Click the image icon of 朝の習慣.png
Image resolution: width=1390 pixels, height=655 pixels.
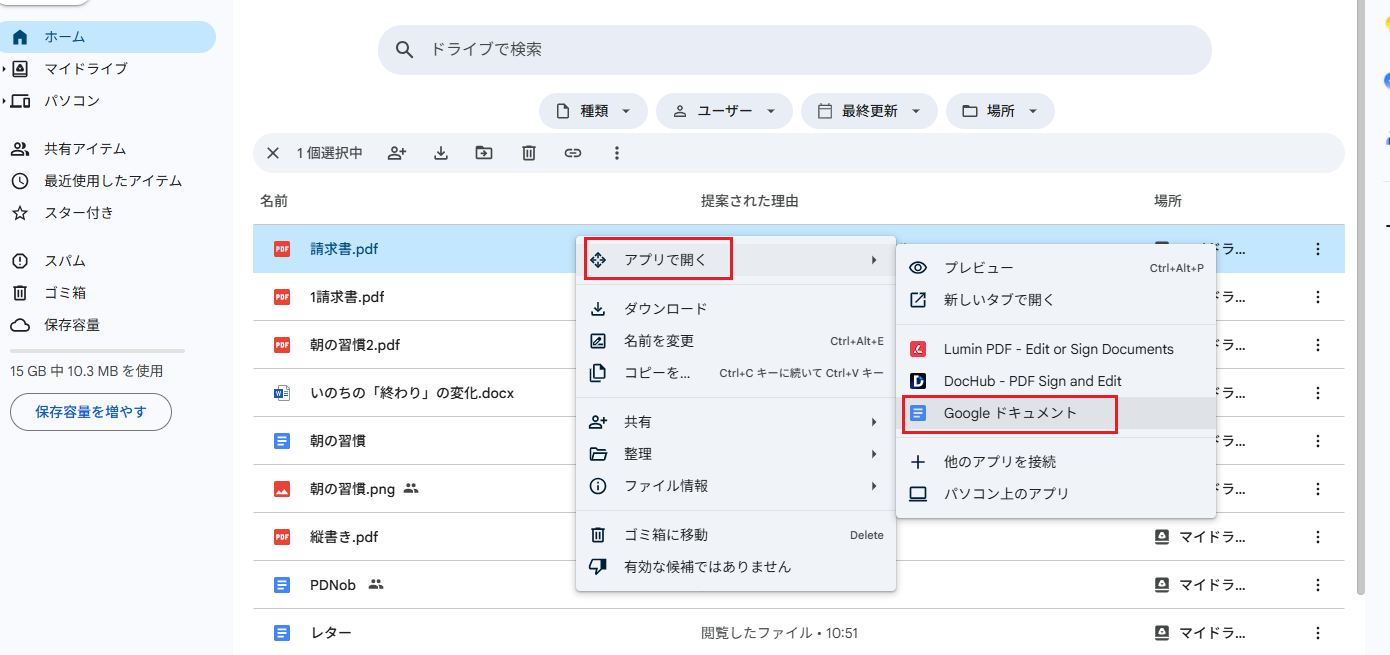coord(282,489)
